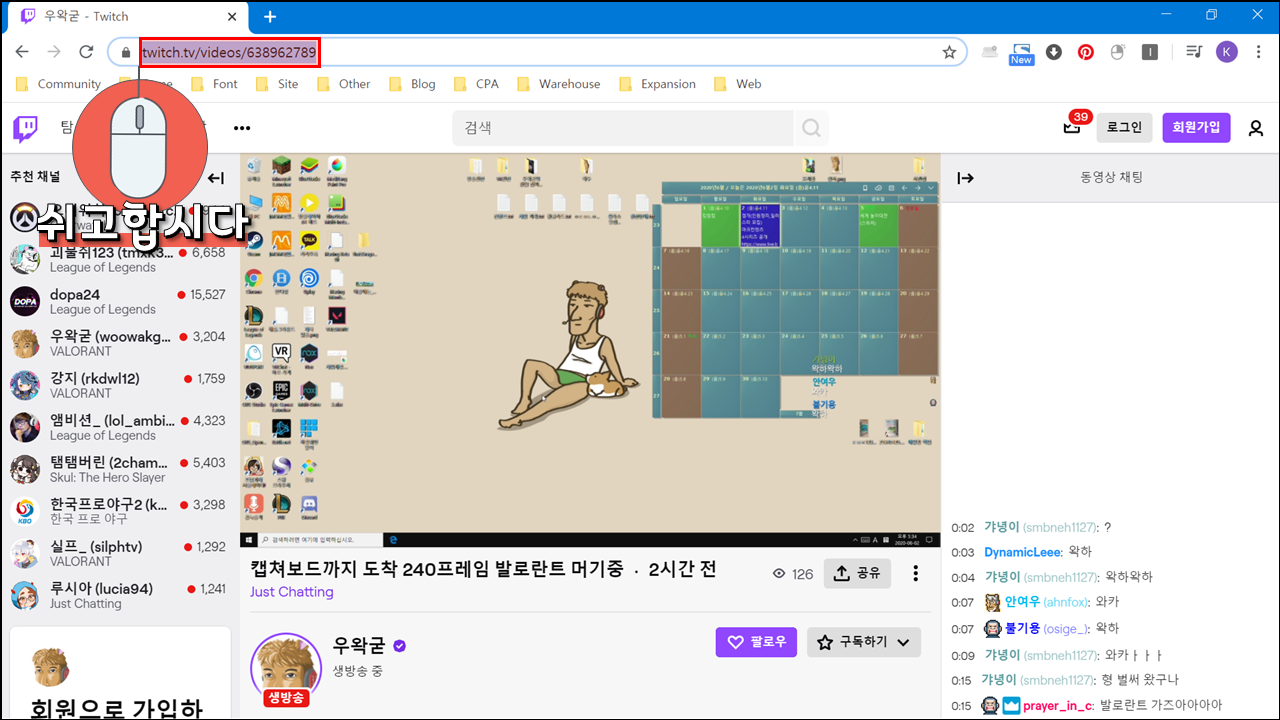This screenshot has height=720, width=1280.
Task: Click the browser forward arrow
Action: point(54,52)
